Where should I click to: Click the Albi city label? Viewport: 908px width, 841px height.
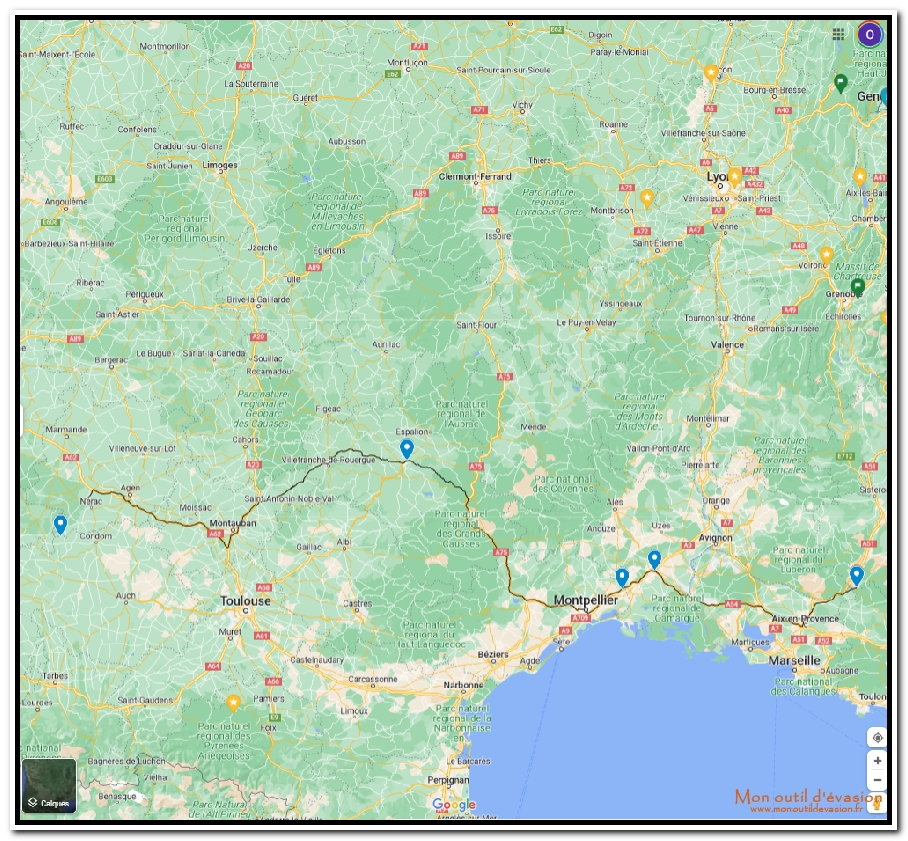(344, 542)
